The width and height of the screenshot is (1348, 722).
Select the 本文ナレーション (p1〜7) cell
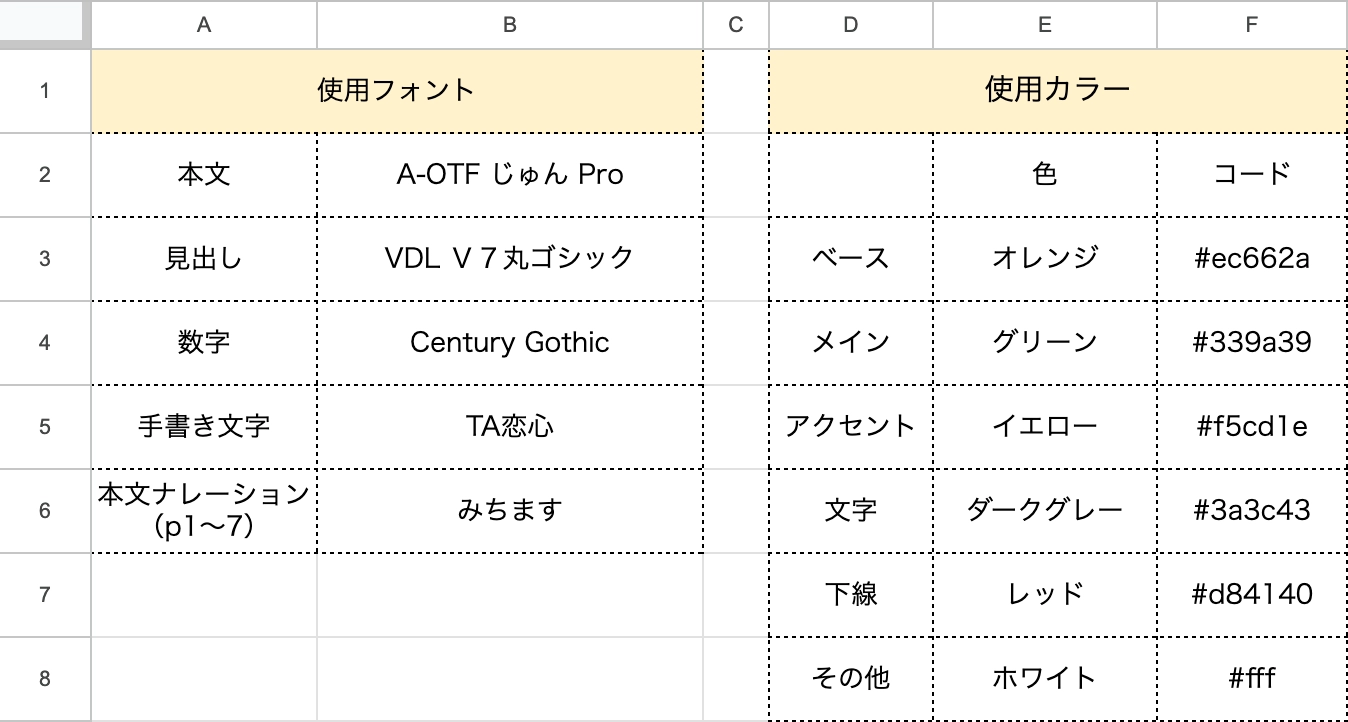[204, 511]
